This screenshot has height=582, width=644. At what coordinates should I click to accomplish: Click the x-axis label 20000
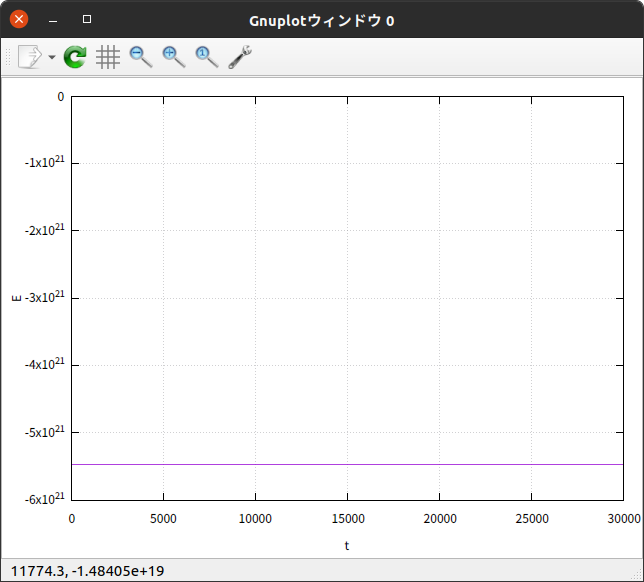[440, 519]
